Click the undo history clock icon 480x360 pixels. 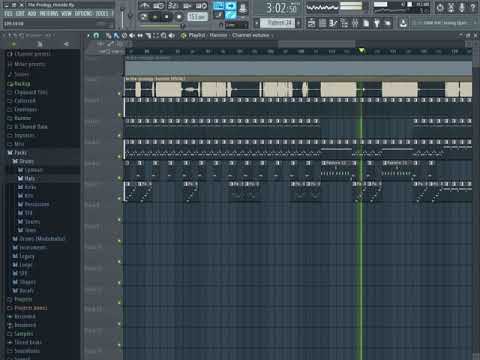440,7
